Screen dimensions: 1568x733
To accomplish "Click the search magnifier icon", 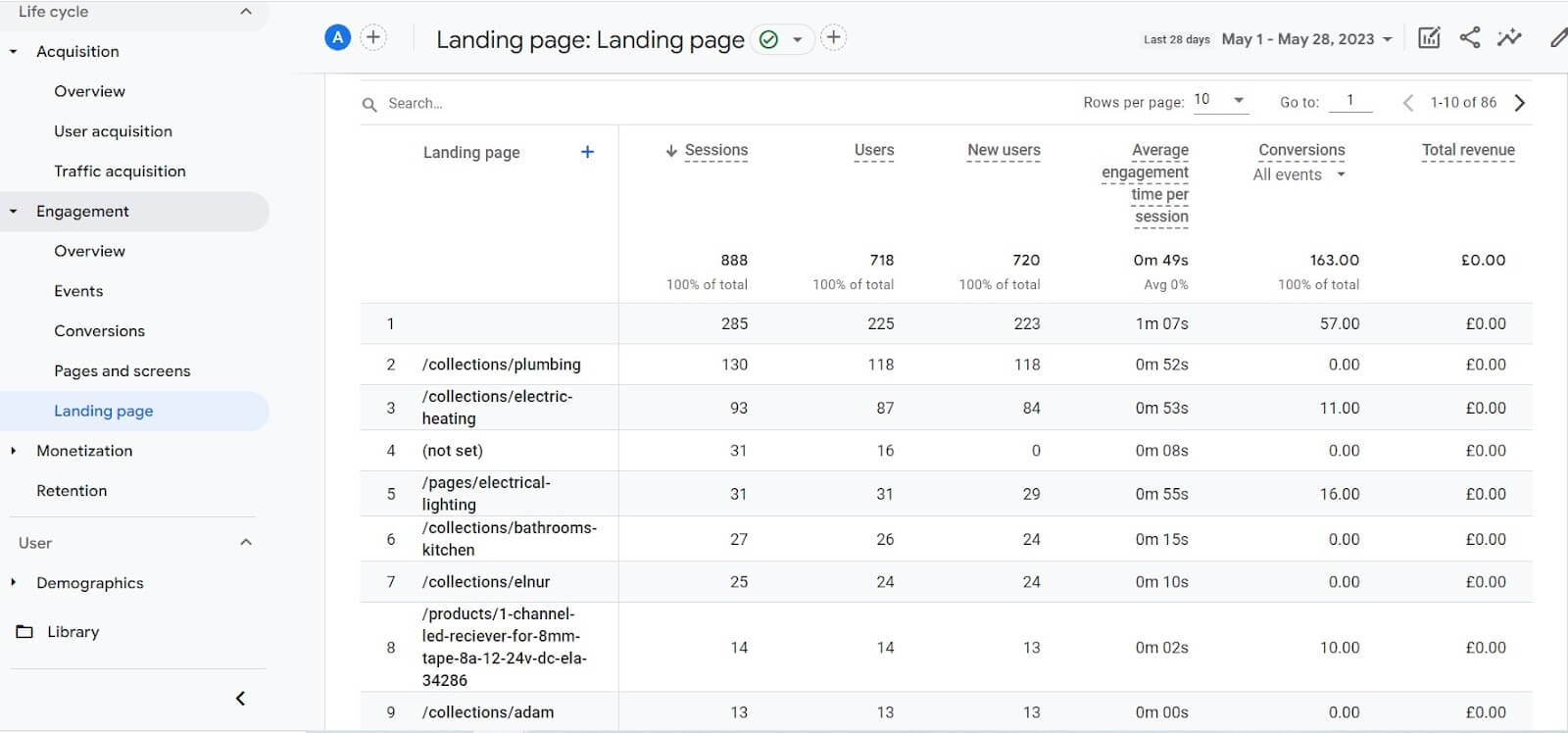I will [x=369, y=104].
